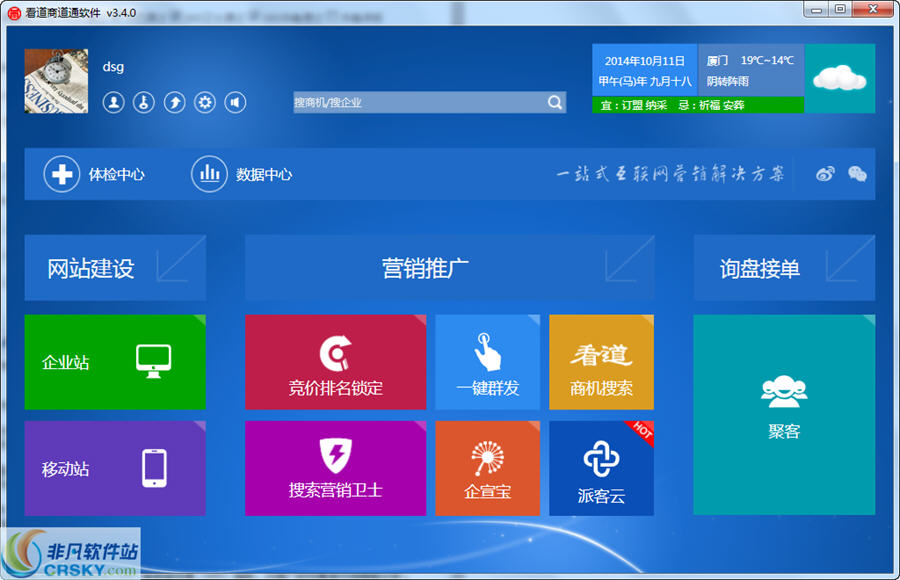Expand the 询盘接单 section header
The image size is (900, 580).
coord(784,268)
